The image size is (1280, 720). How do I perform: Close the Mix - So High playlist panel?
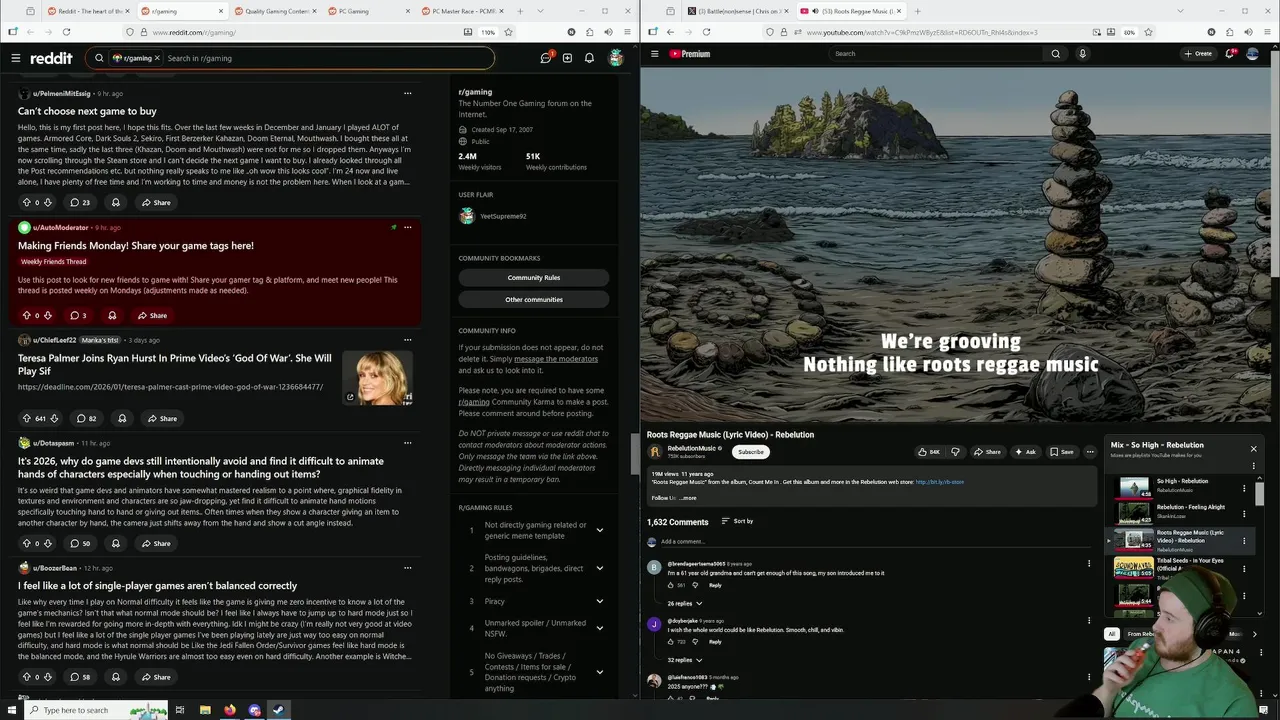tap(1253, 449)
